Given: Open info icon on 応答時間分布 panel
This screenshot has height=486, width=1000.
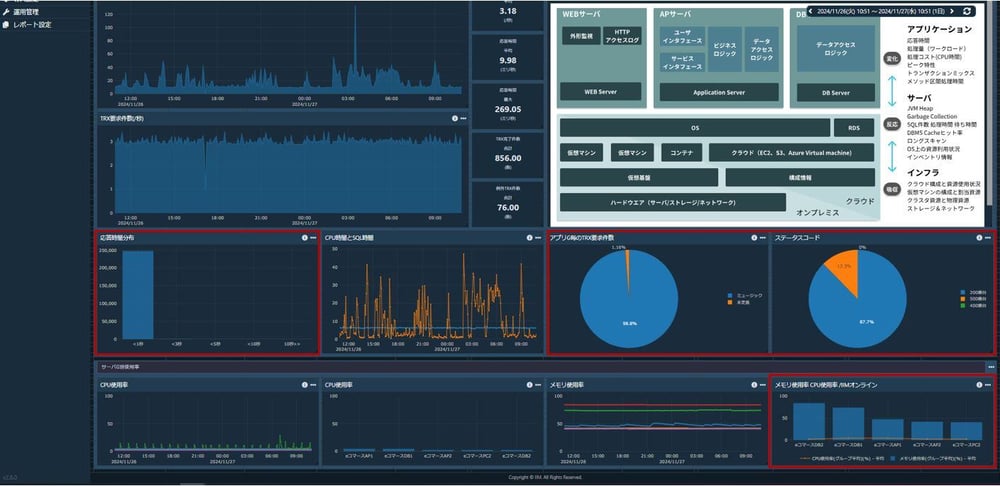Looking at the screenshot, I should coord(304,238).
